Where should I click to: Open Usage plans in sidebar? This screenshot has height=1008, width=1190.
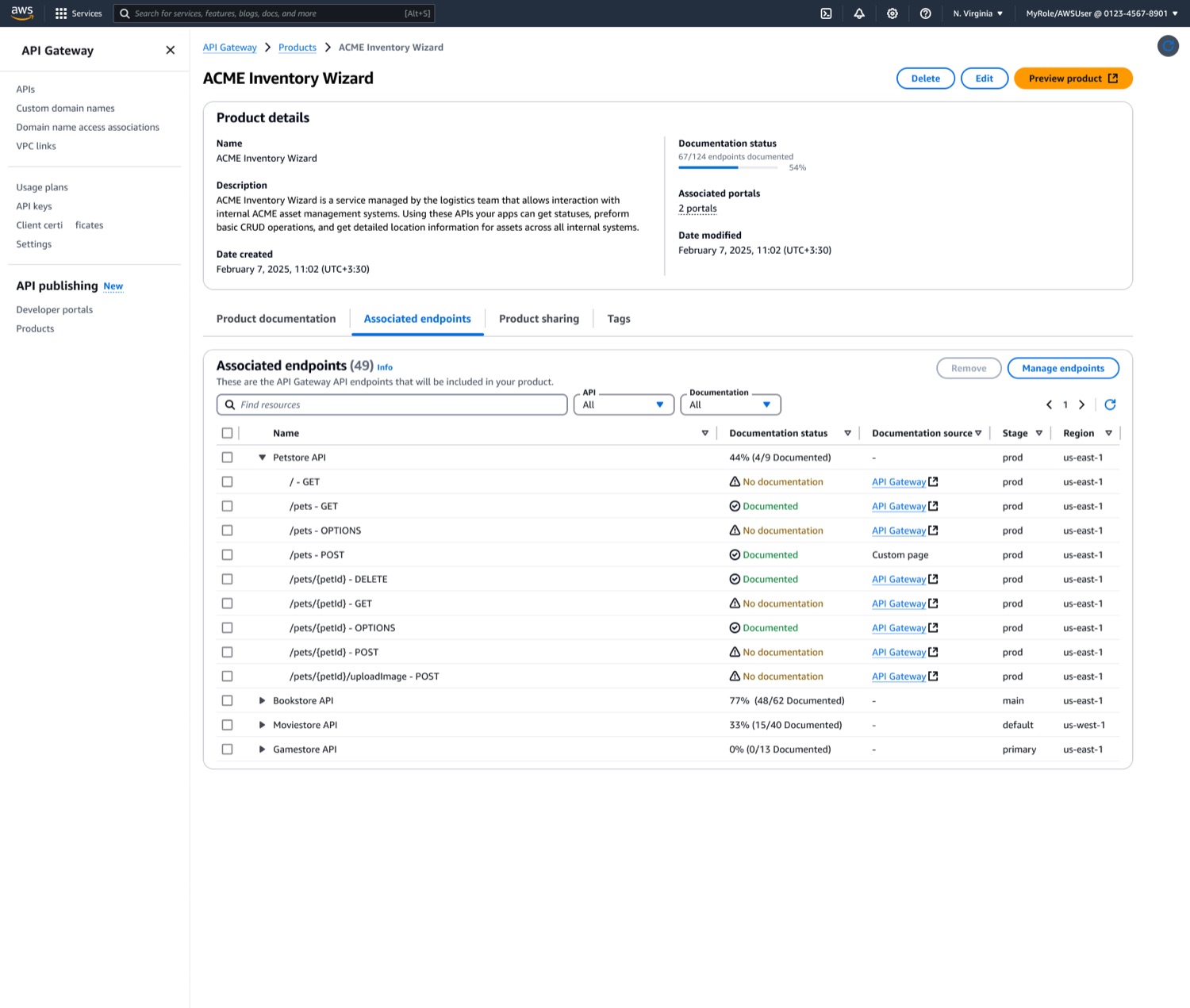click(42, 187)
